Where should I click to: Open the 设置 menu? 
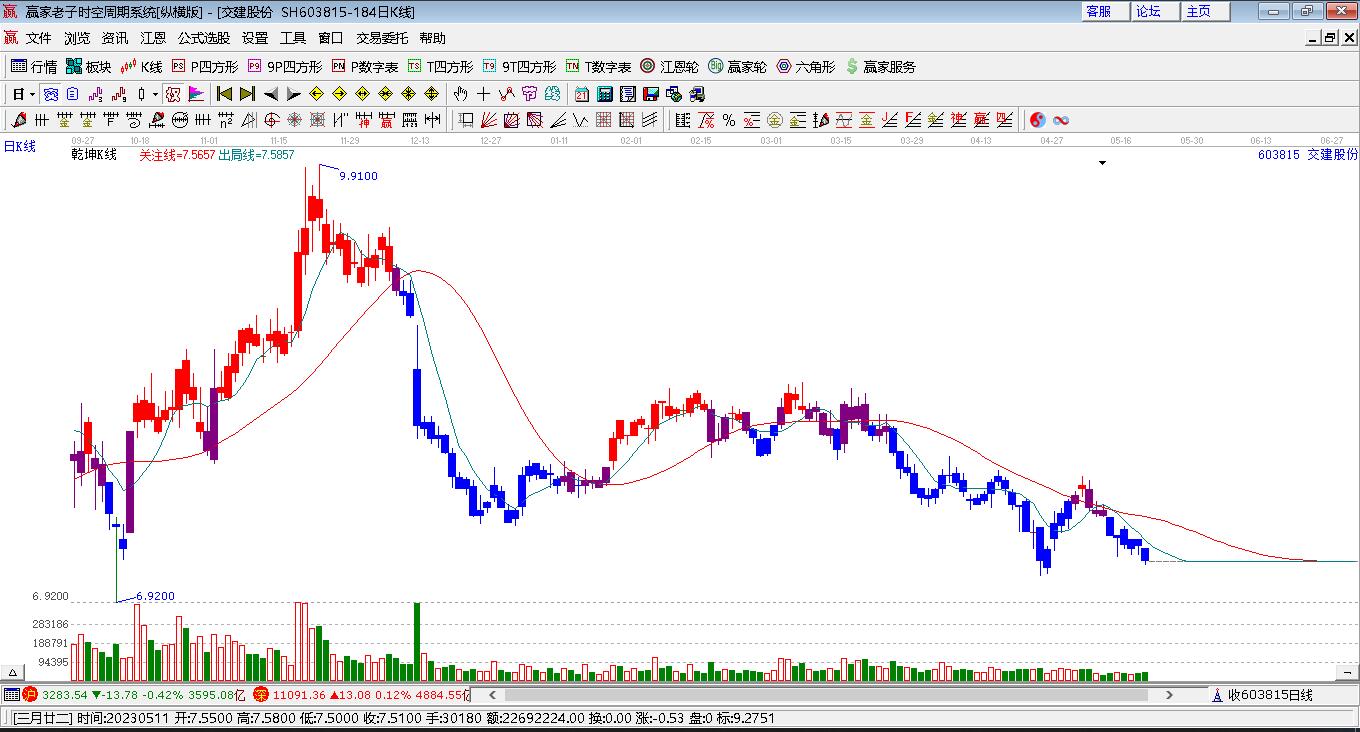point(255,38)
